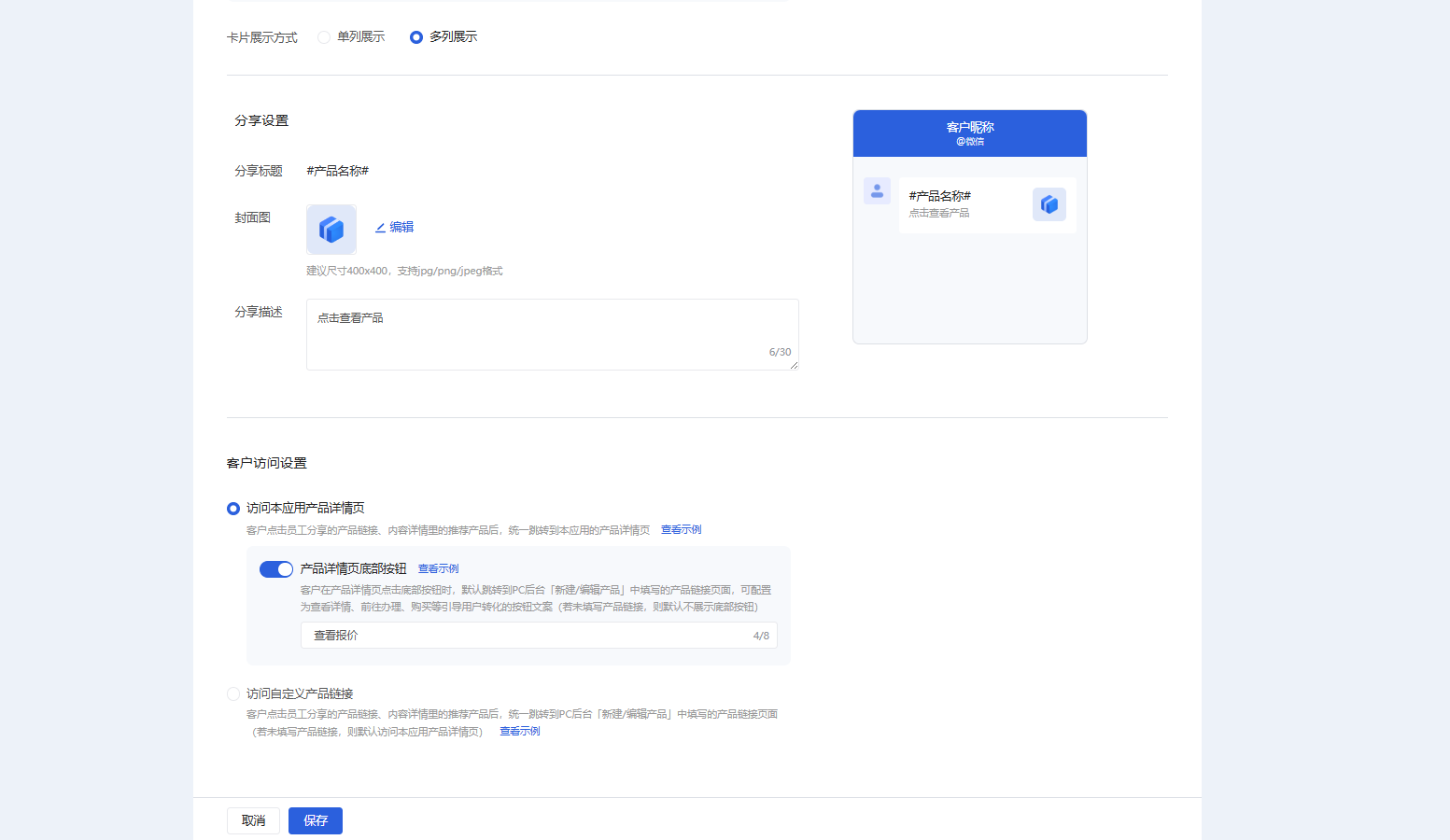Click the user avatar icon in preview
Image resolution: width=1450 pixels, height=840 pixels.
877,191
